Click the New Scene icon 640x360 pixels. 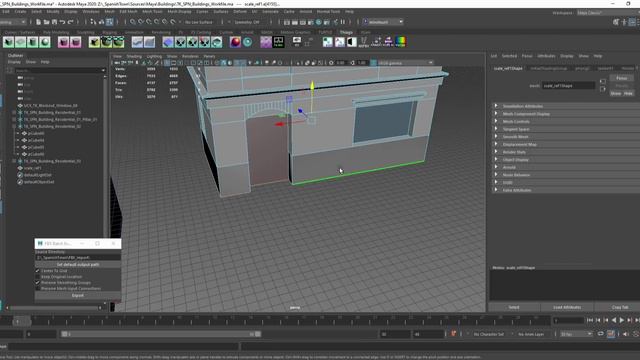[x=38, y=22]
